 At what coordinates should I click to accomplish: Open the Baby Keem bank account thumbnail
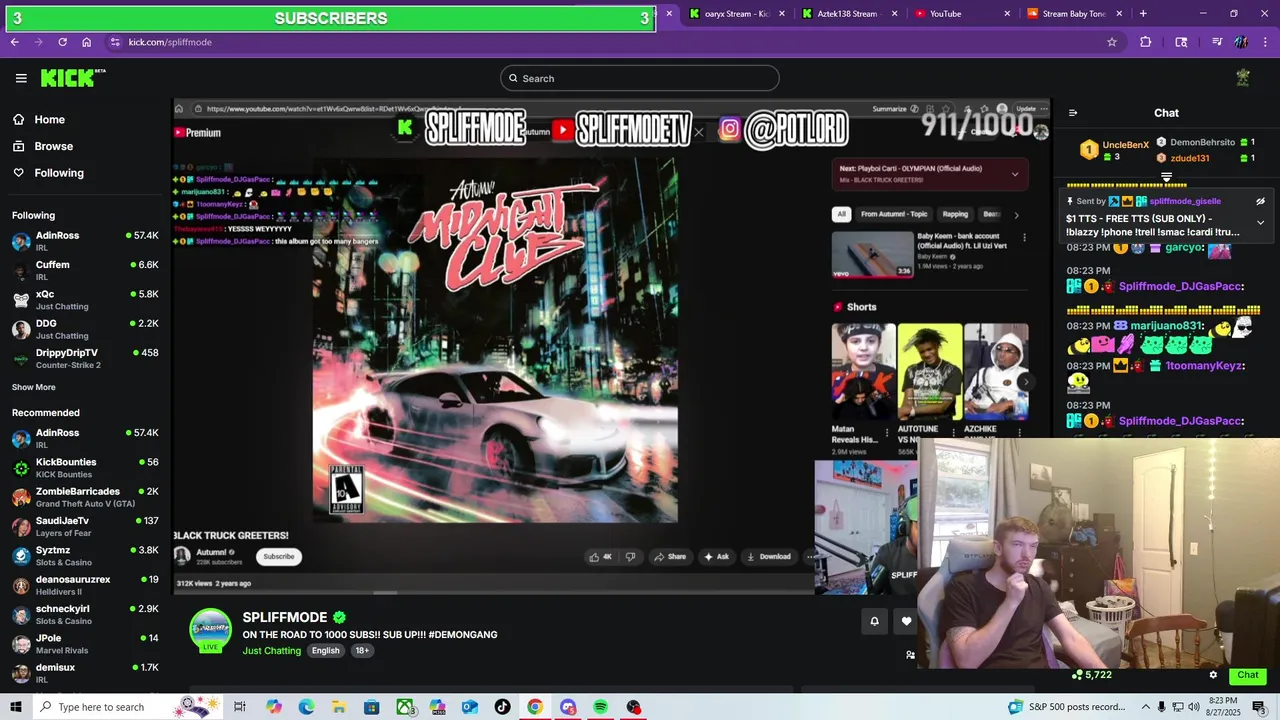[x=872, y=254]
